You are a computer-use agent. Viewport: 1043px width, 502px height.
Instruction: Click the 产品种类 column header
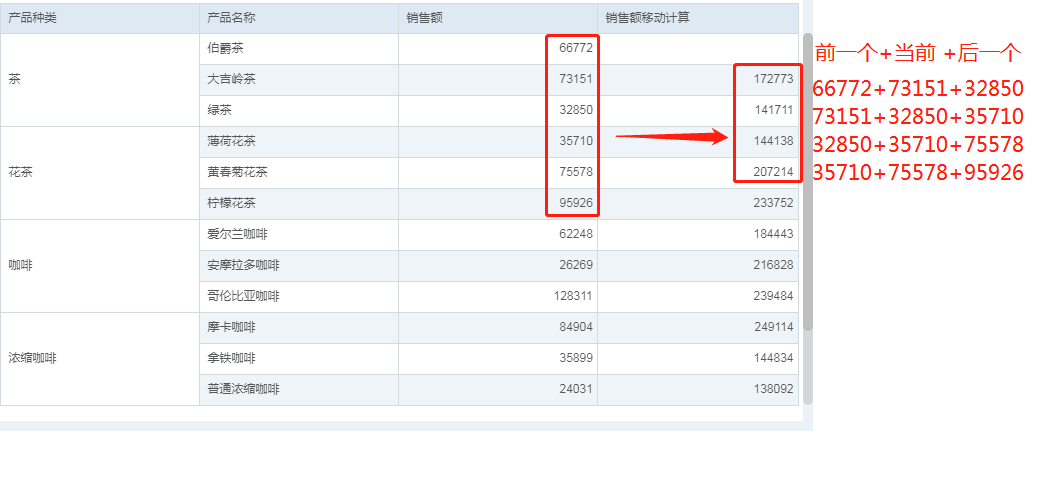[x=100, y=18]
